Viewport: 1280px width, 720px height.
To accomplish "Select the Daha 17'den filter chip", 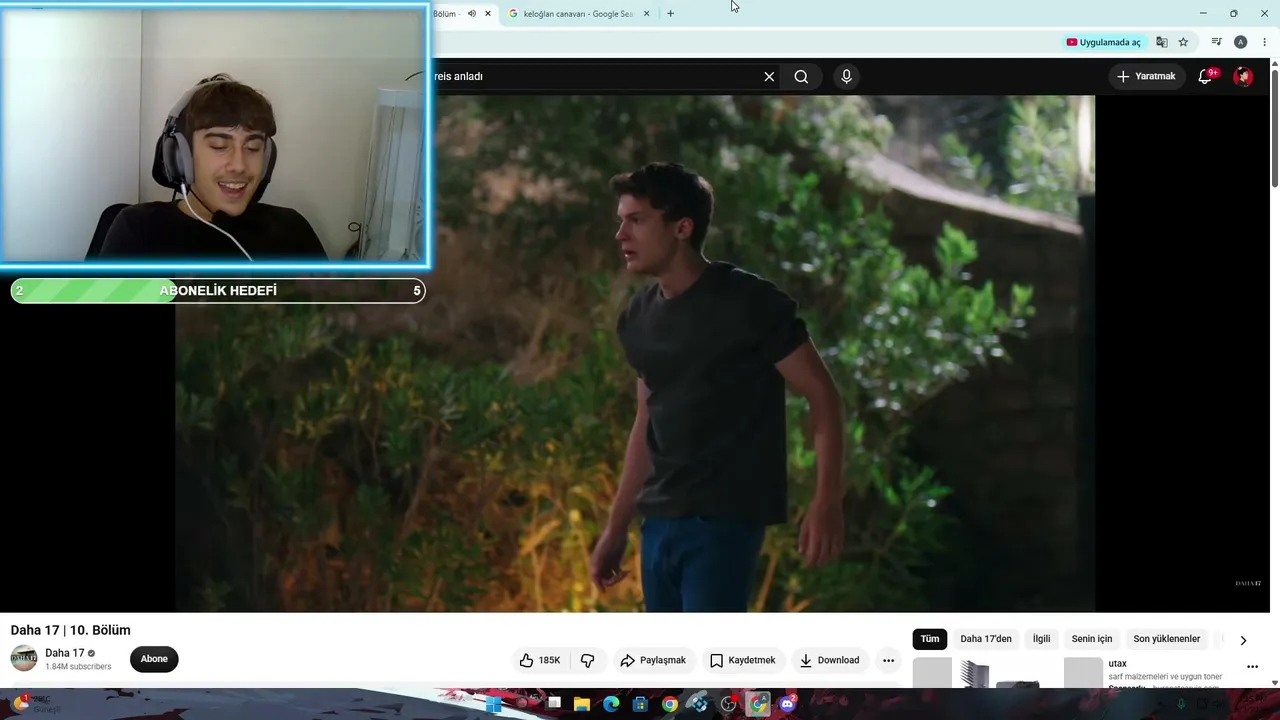I will (x=986, y=639).
